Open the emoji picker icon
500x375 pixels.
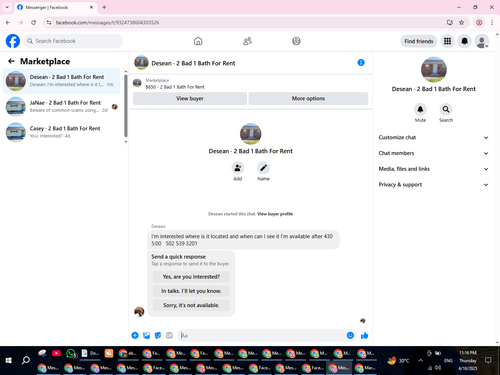tap(350, 335)
